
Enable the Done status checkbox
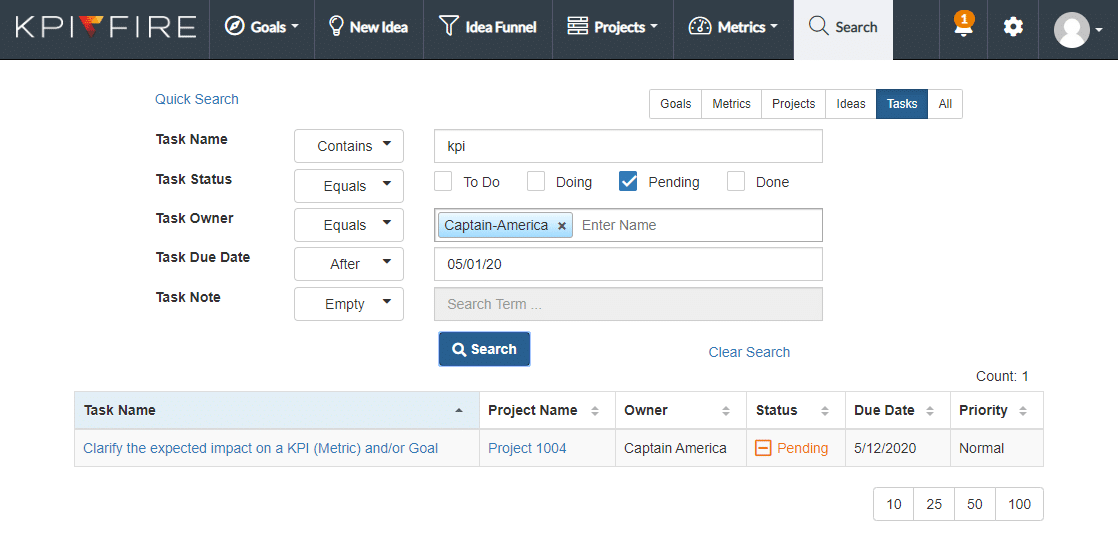pos(736,181)
